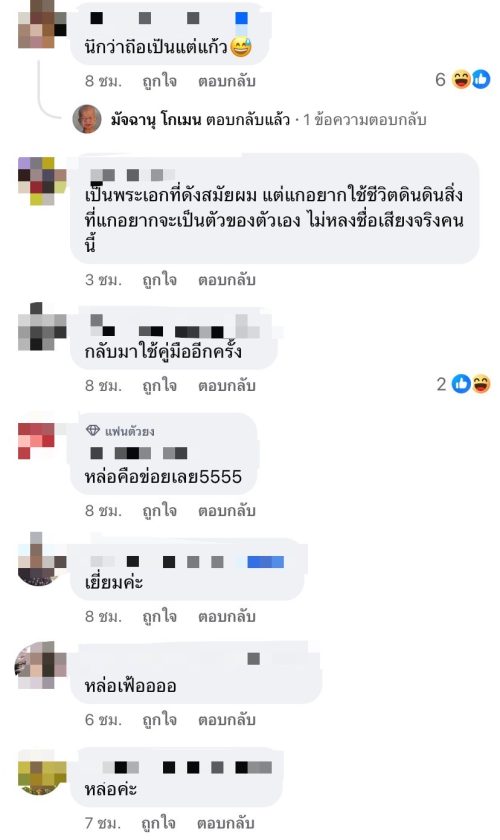500x840 pixels.
Task: Click the diamond top fan badge icon
Action: [93, 430]
